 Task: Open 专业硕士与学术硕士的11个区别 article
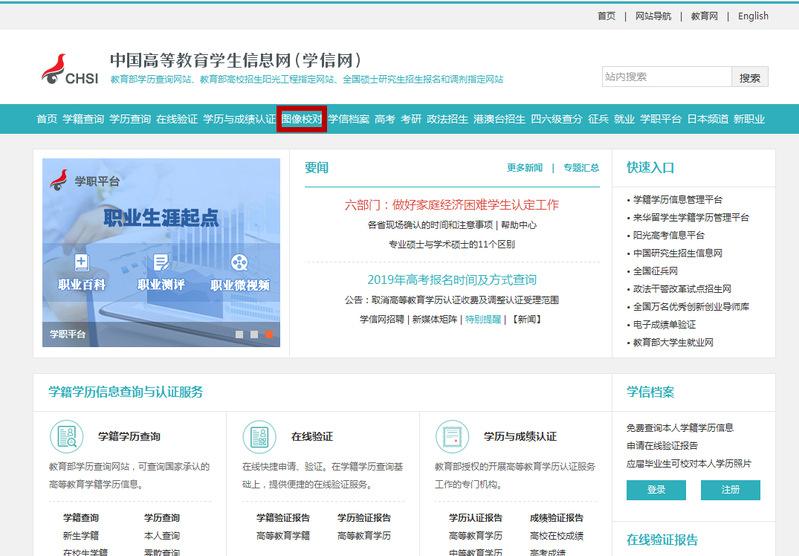pos(451,244)
